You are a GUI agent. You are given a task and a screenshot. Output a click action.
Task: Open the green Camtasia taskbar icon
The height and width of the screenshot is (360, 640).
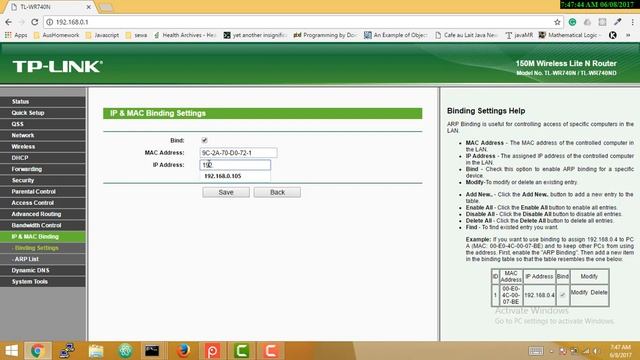[x=241, y=351]
